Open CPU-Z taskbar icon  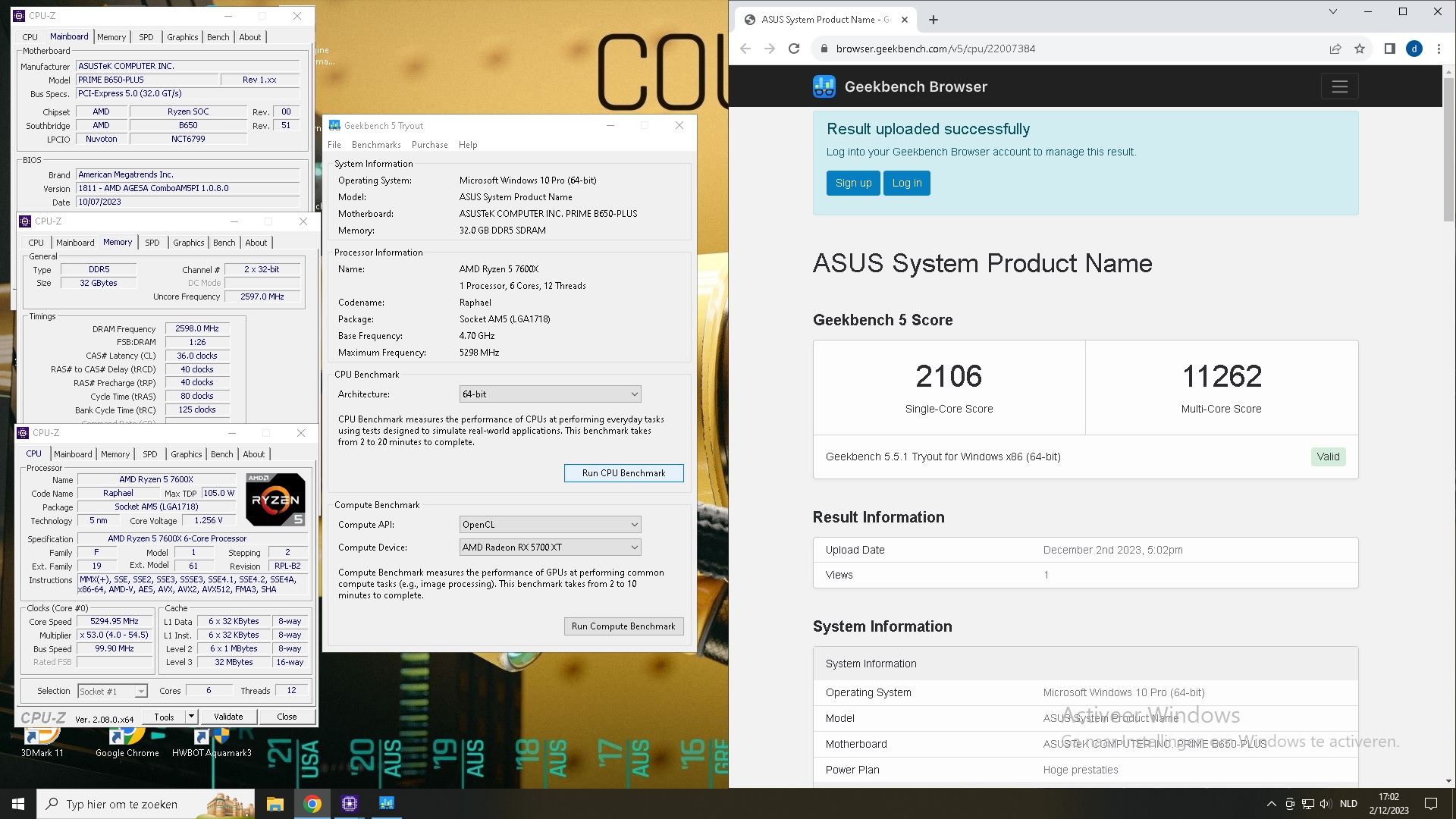point(350,804)
